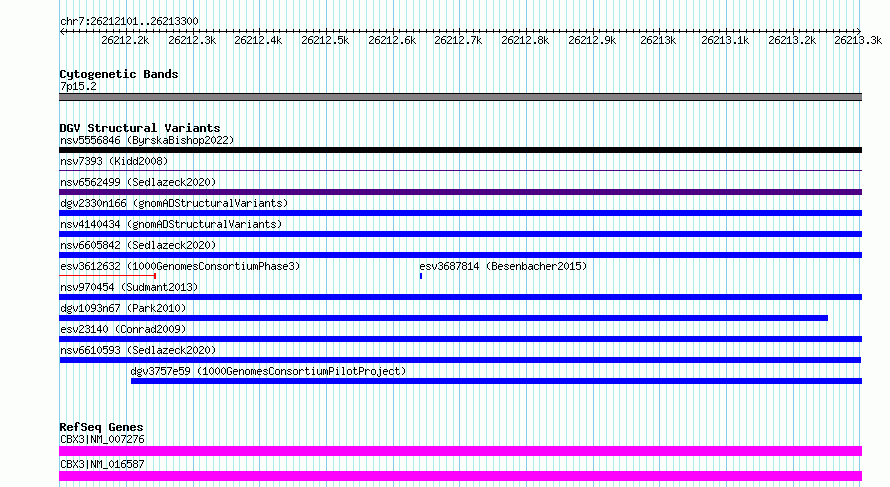890x487 pixels.
Task: Click the dgv2330n166 blue variant bar
Action: [x=460, y=213]
